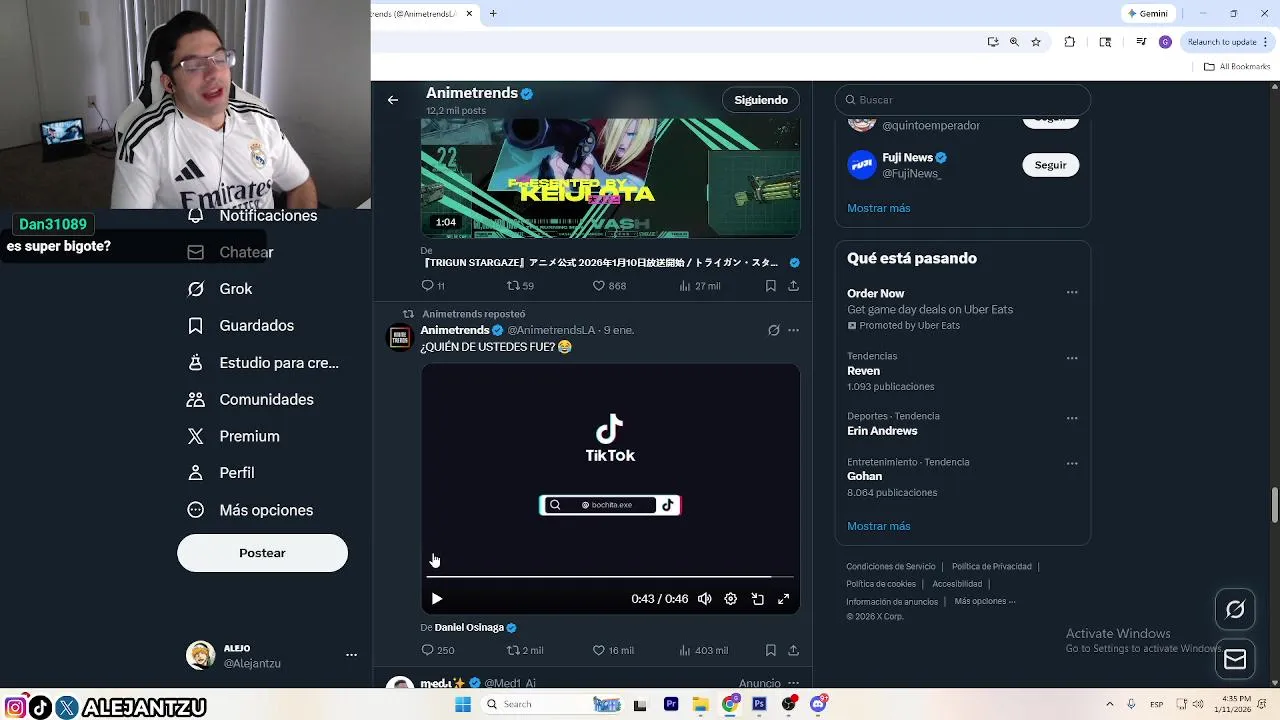Open the Chatear envelope icon

pyautogui.click(x=196, y=253)
